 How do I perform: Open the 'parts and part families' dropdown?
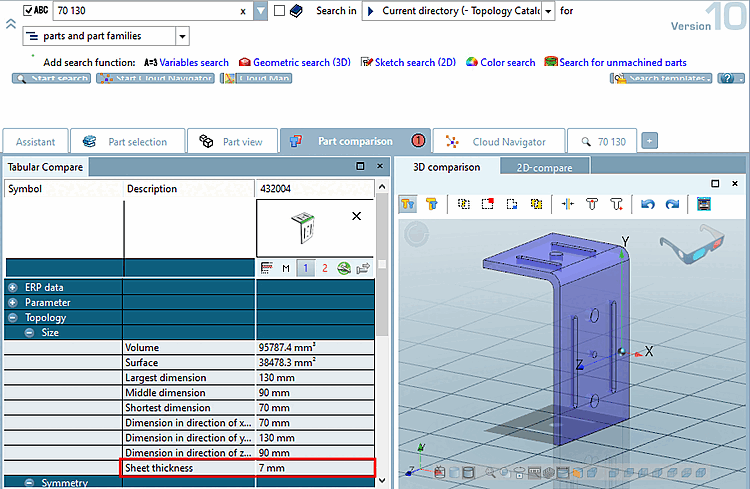[x=181, y=37]
